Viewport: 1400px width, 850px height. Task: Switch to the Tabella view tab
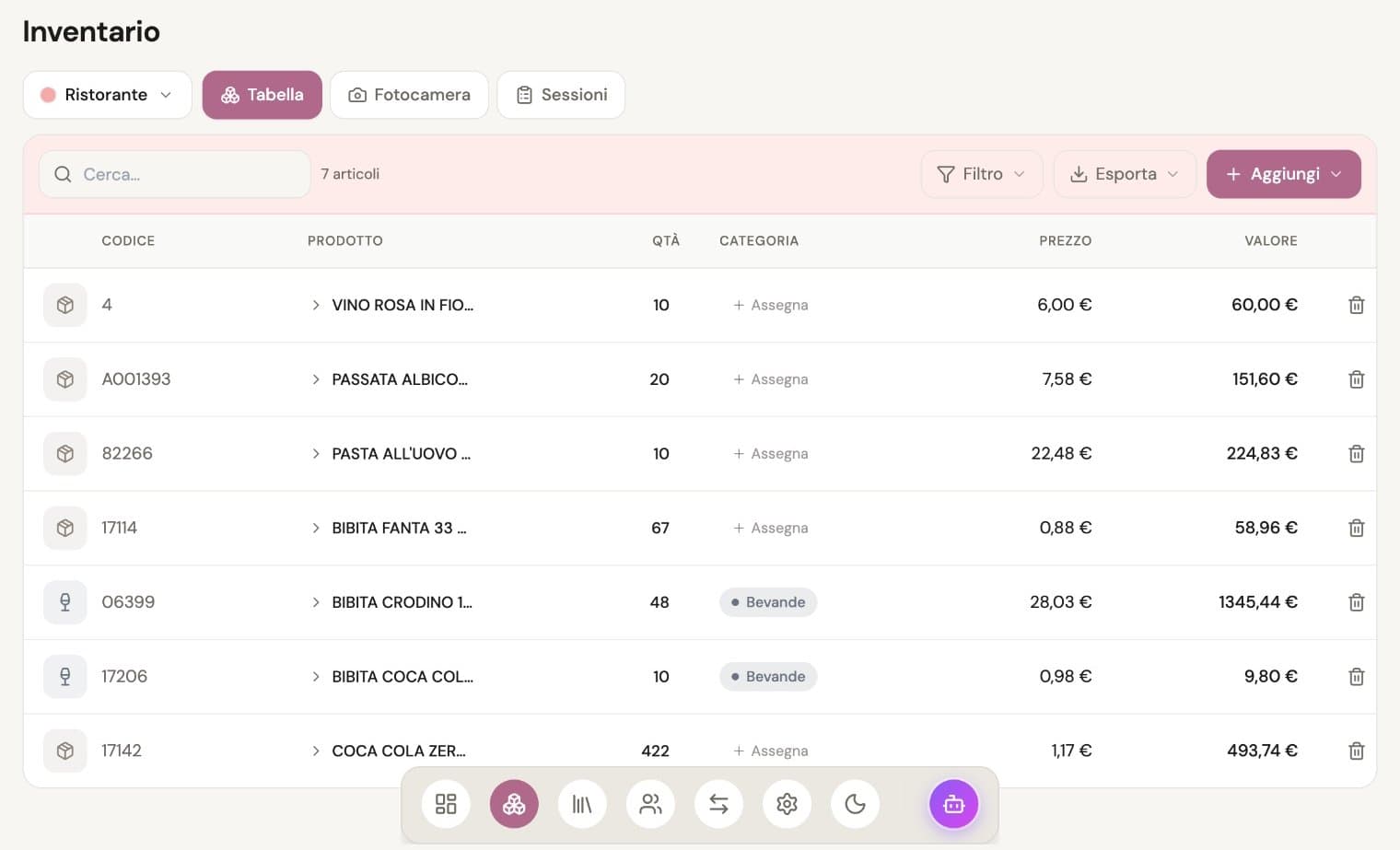pyautogui.click(x=262, y=95)
